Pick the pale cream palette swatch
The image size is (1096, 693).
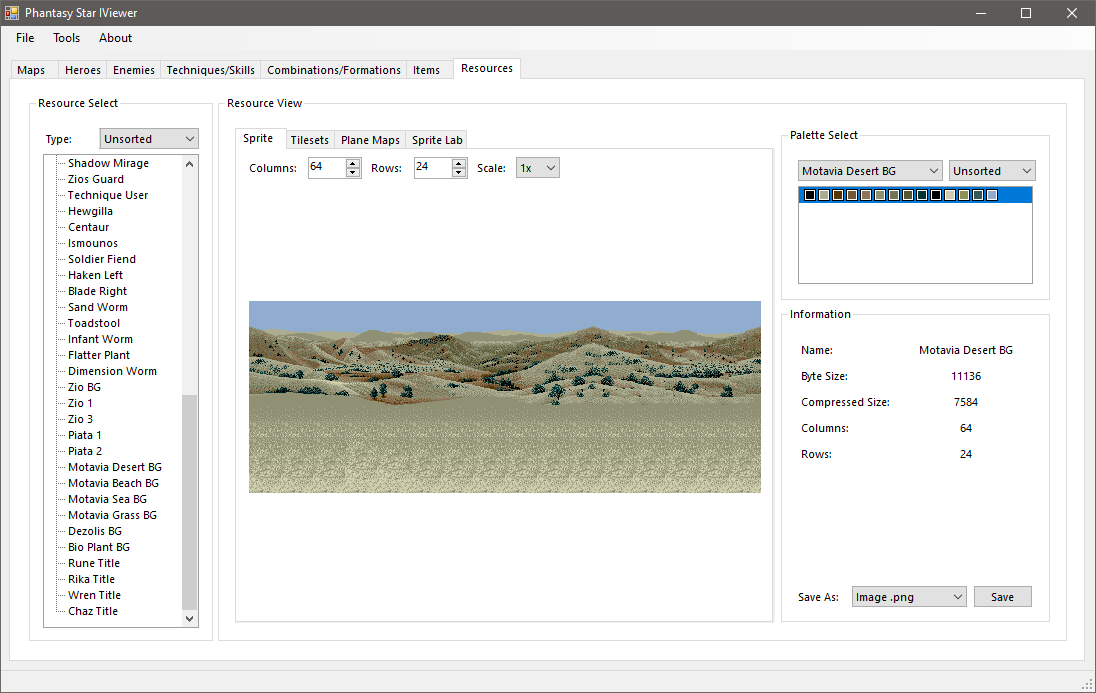click(950, 195)
